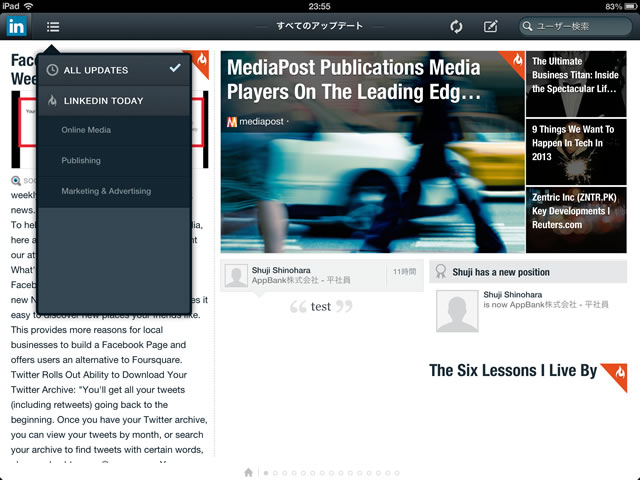Screen dimensions: 640x480
Task: Open Shuji Shinohara's new position avatar
Action: click(x=457, y=311)
